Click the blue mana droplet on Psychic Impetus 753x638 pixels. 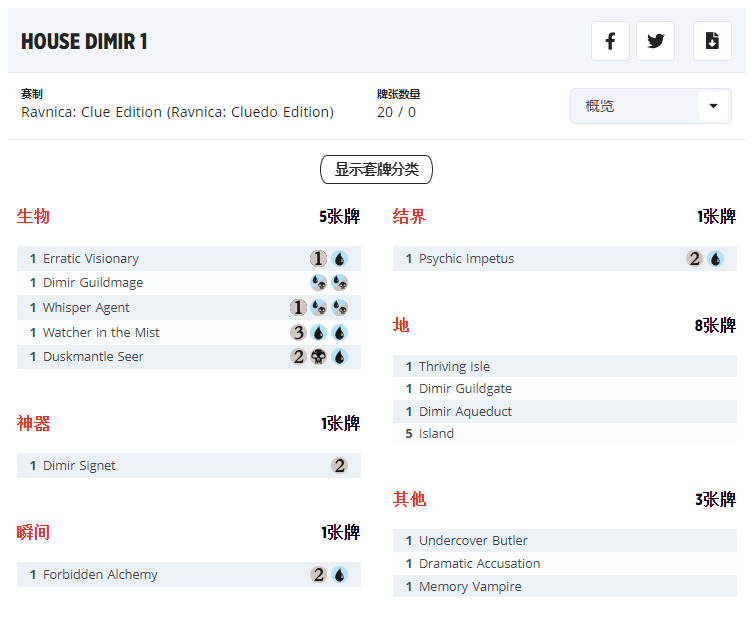pyautogui.click(x=715, y=259)
